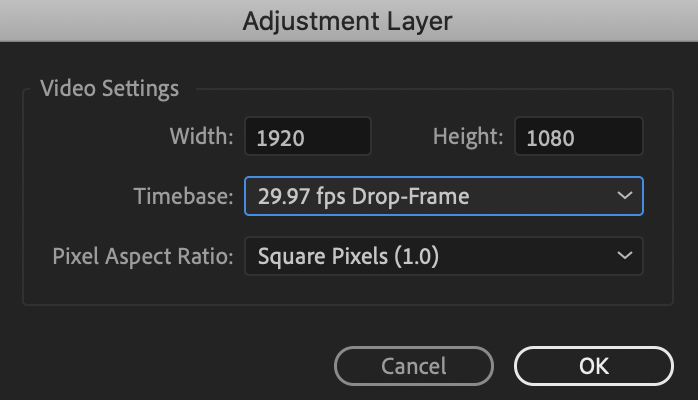Click the Video Settings group heading
Image resolution: width=698 pixels, height=400 pixels.
(109, 88)
